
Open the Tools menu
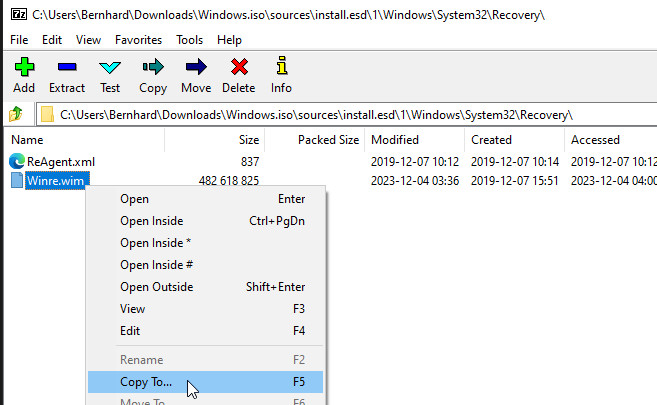tap(189, 40)
